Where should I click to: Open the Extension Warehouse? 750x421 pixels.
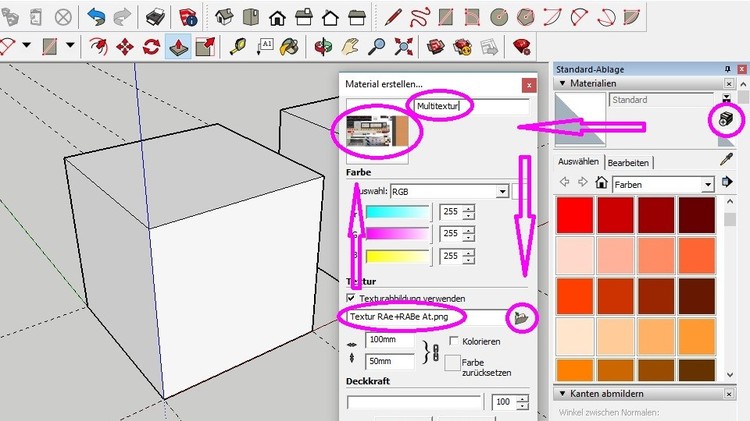(463, 47)
